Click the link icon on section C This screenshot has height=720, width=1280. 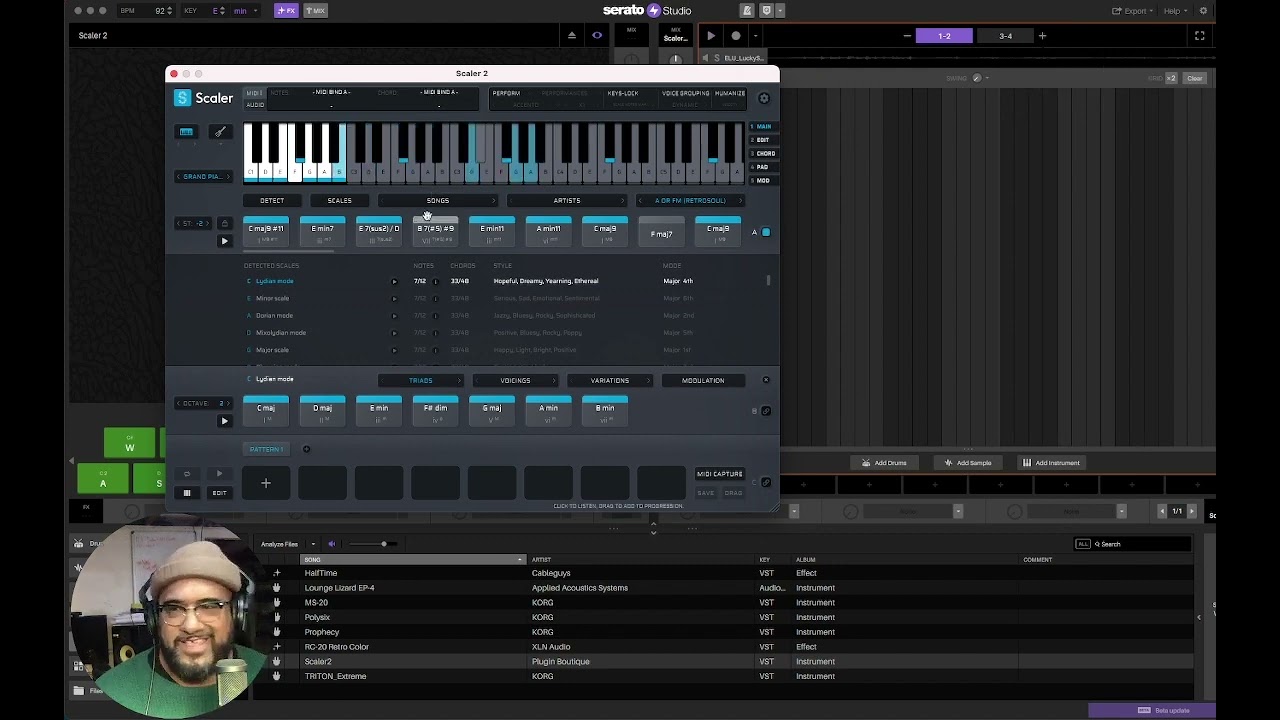766,482
